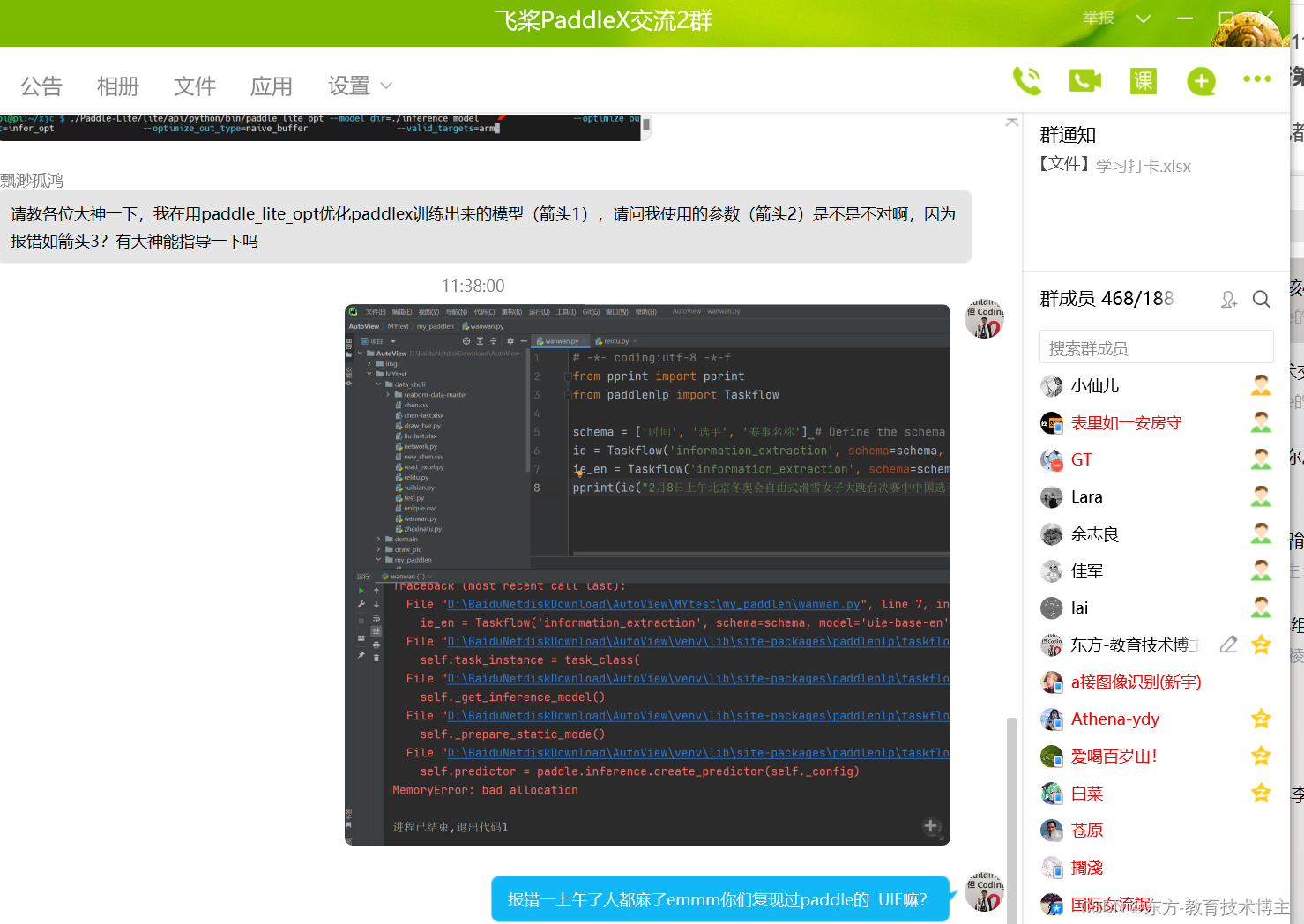Click the admin star icon beside Athena-ydy
The height and width of the screenshot is (924, 1304).
click(x=1261, y=719)
